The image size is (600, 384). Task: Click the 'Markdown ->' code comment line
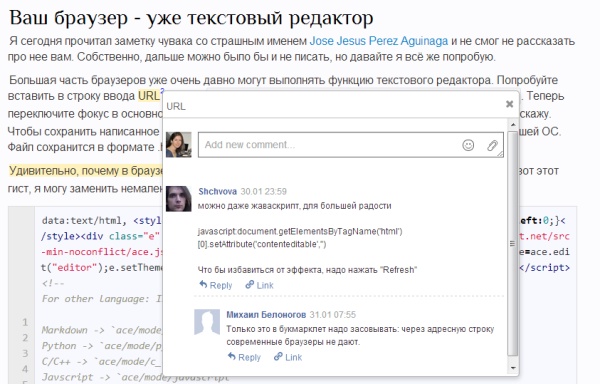point(101,330)
